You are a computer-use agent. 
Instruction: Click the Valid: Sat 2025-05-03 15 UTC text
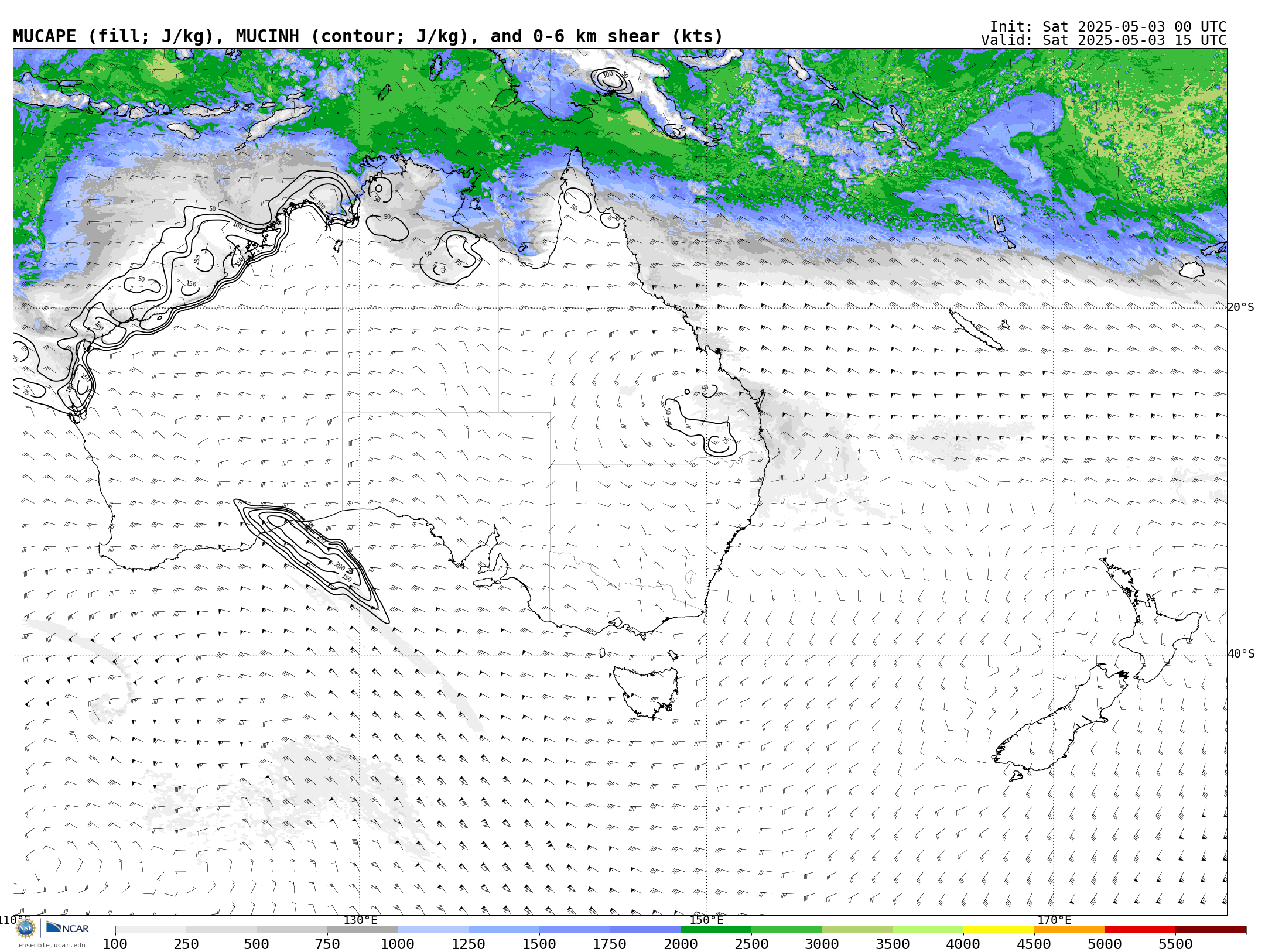(1104, 40)
